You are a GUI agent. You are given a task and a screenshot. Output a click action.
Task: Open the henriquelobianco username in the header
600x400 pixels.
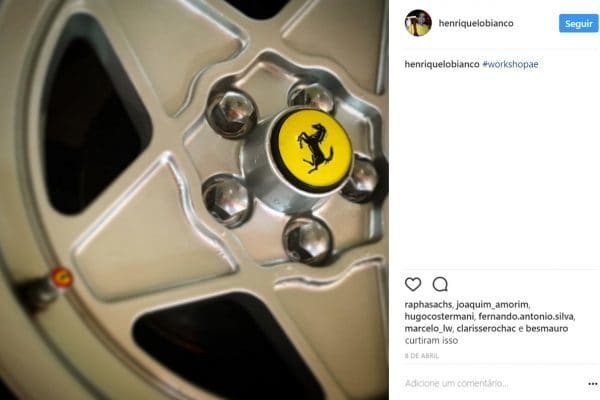(476, 23)
